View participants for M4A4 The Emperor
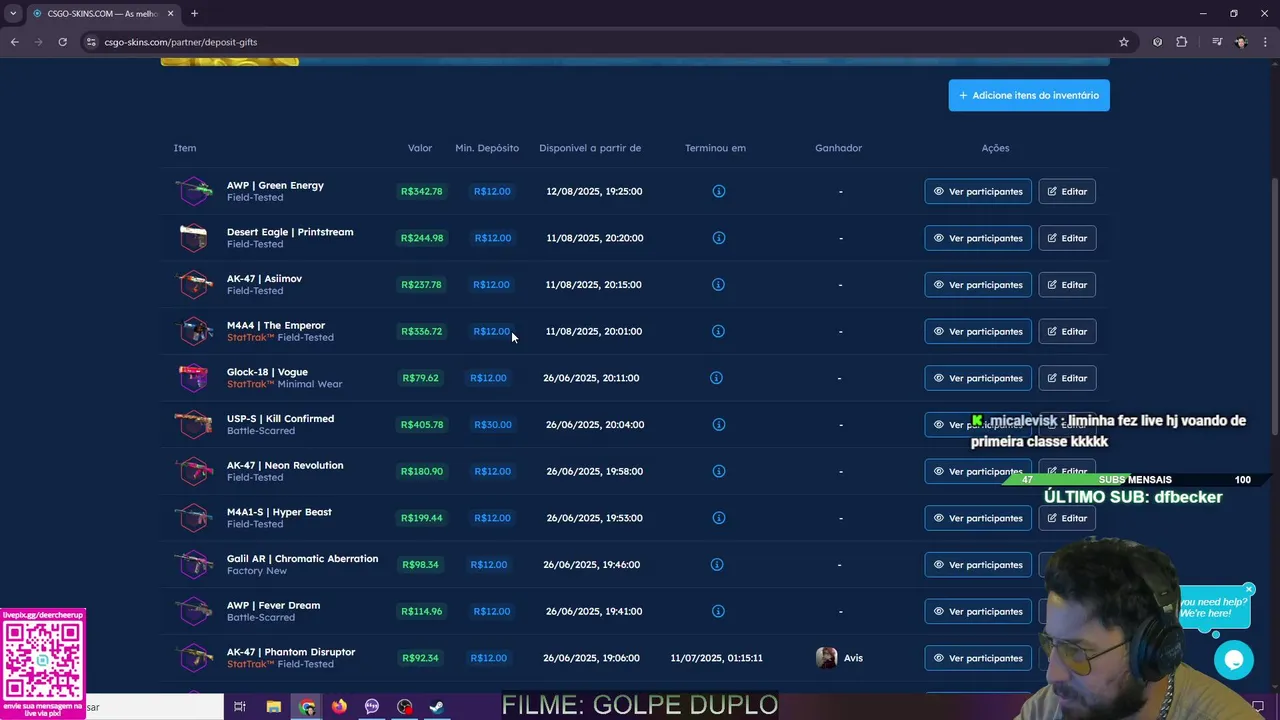This screenshot has width=1280, height=720. (978, 331)
